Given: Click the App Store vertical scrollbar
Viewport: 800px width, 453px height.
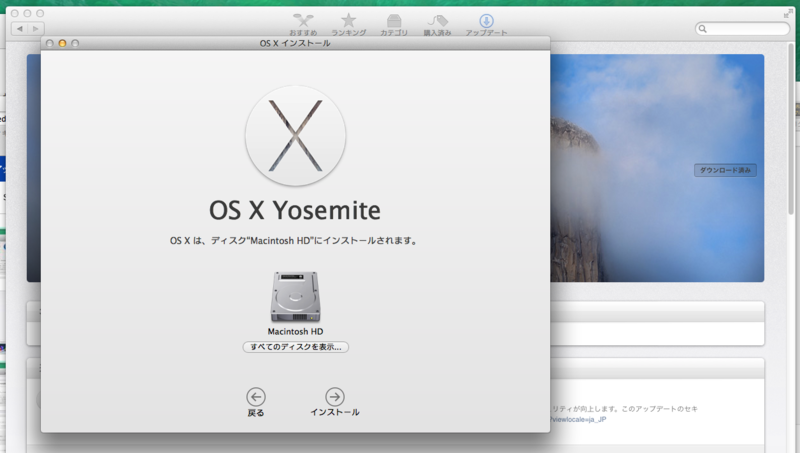Looking at the screenshot, I should [x=792, y=128].
